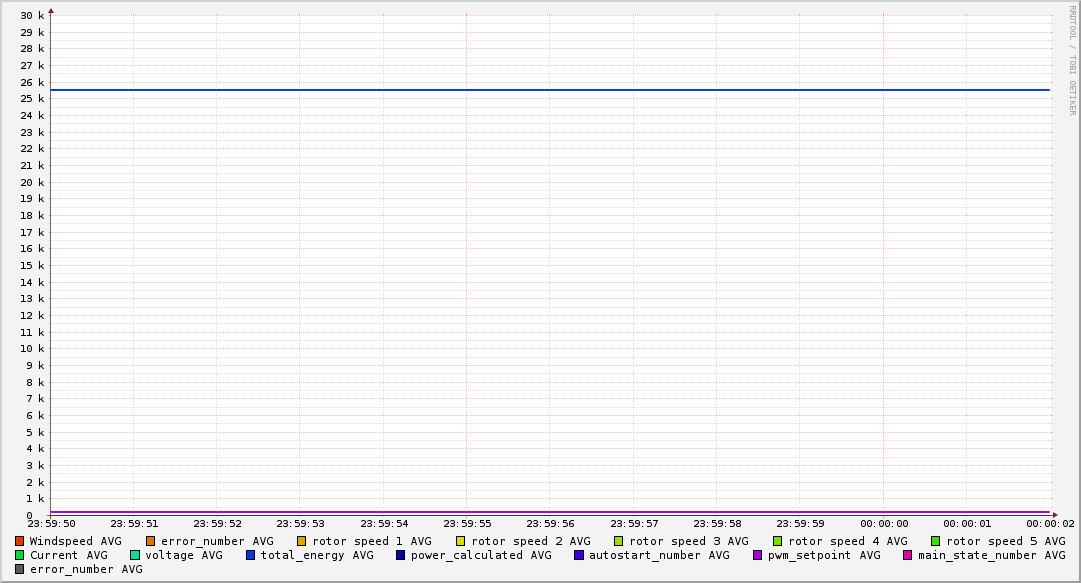Click the 00:00:00 time axis label
Screen dimensions: 1081x583
884,523
